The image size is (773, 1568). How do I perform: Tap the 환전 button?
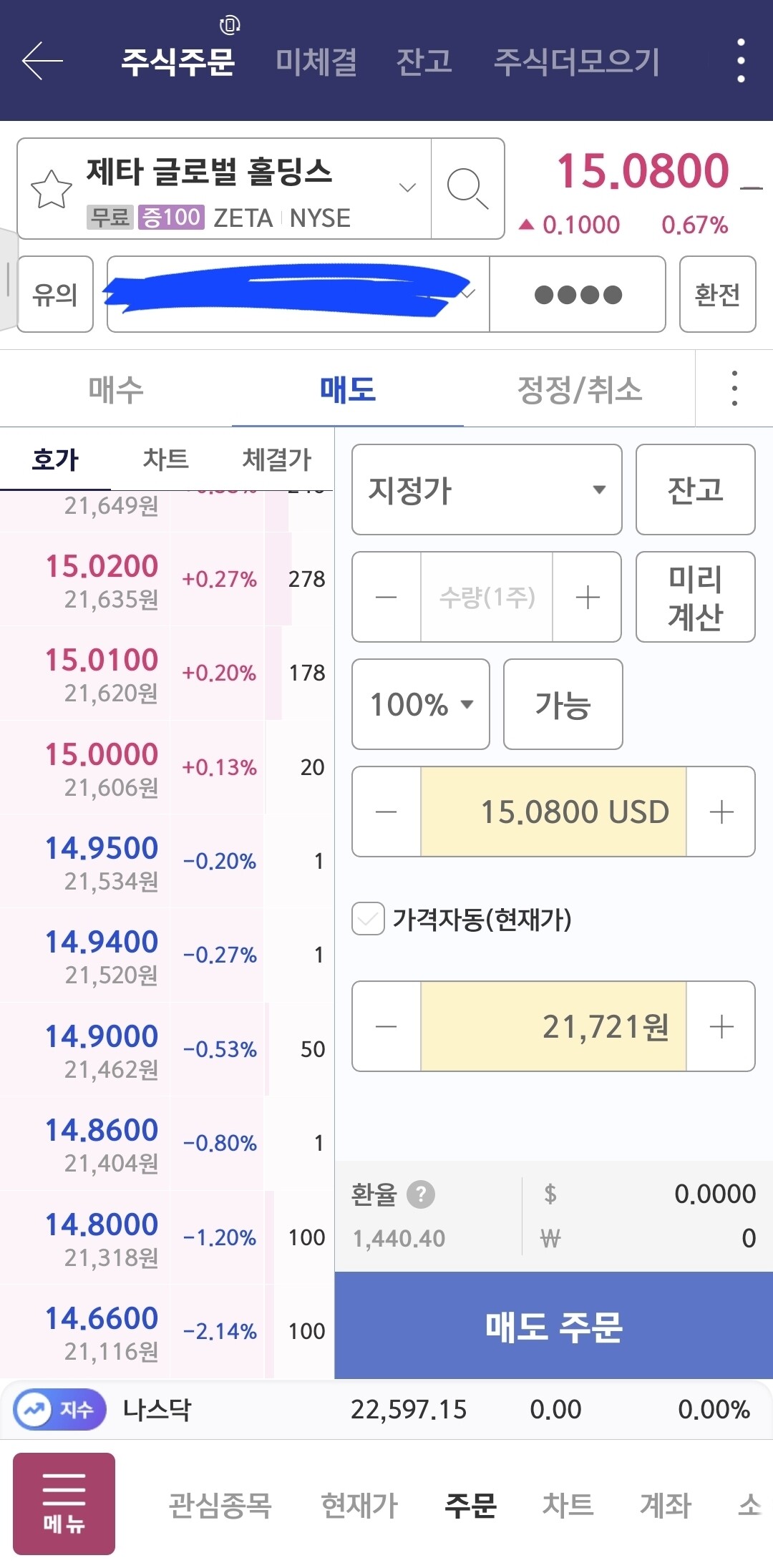click(x=717, y=294)
